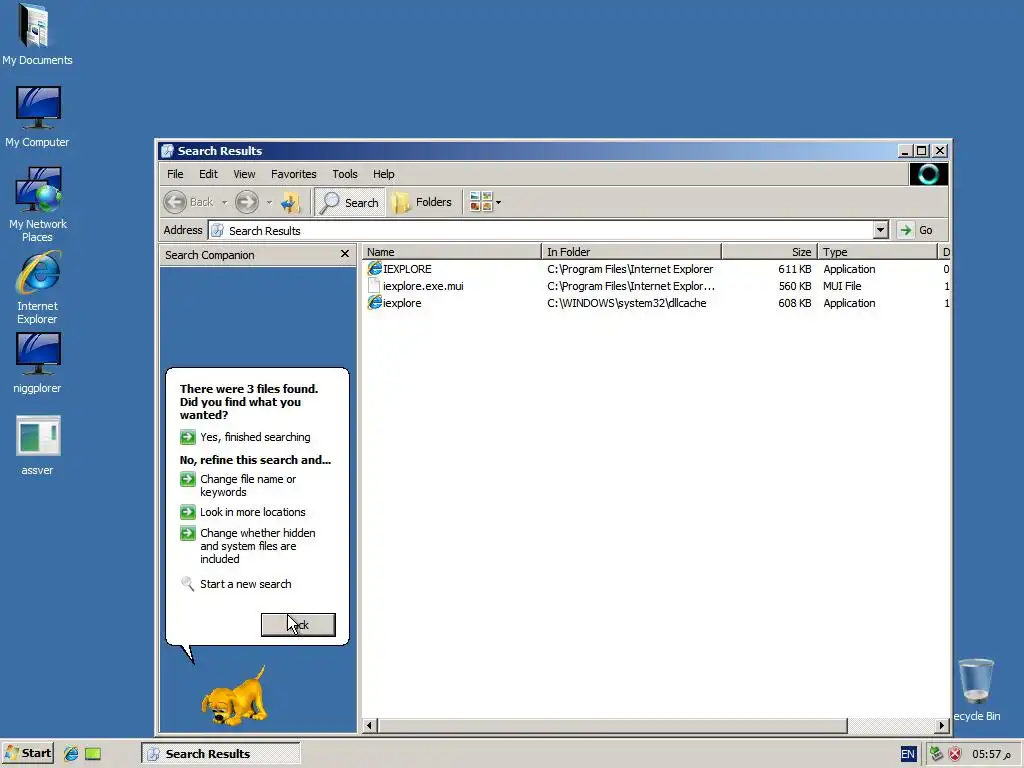Toggle the Folders toolbar button
The height and width of the screenshot is (768, 1024).
pyautogui.click(x=423, y=202)
